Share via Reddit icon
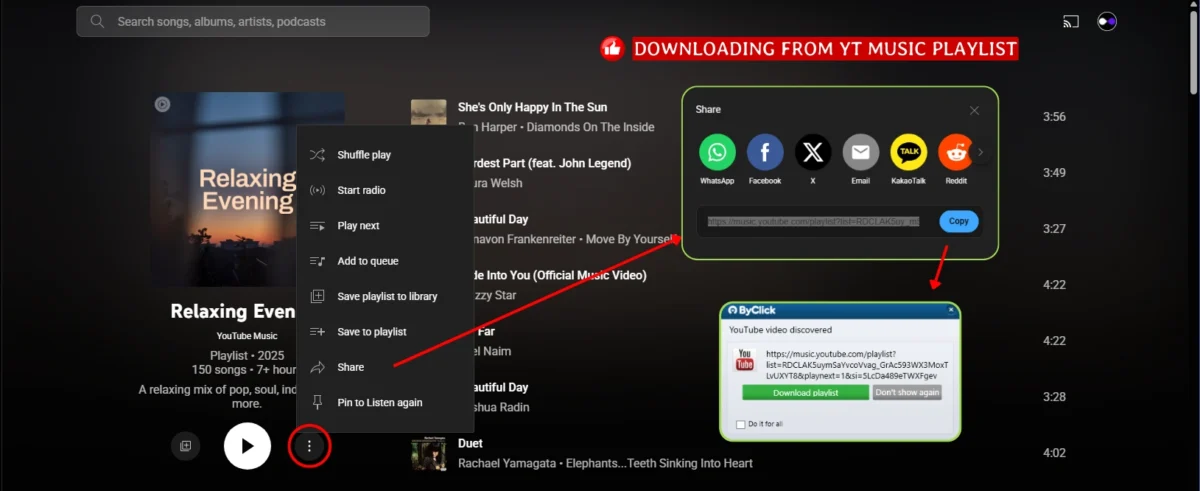Viewport: 1200px width, 491px height. point(955,153)
